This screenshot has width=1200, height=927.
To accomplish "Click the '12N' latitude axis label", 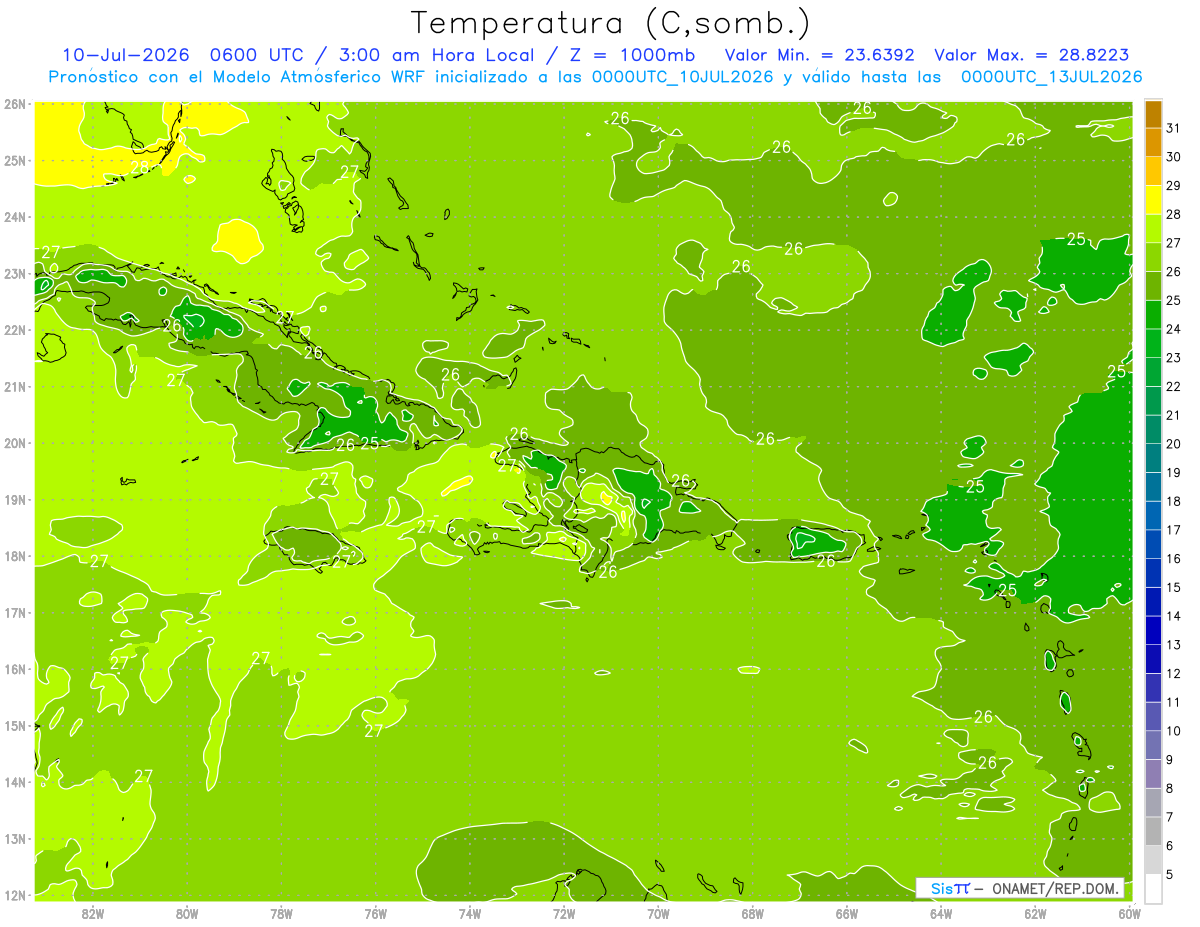I will [x=15, y=895].
